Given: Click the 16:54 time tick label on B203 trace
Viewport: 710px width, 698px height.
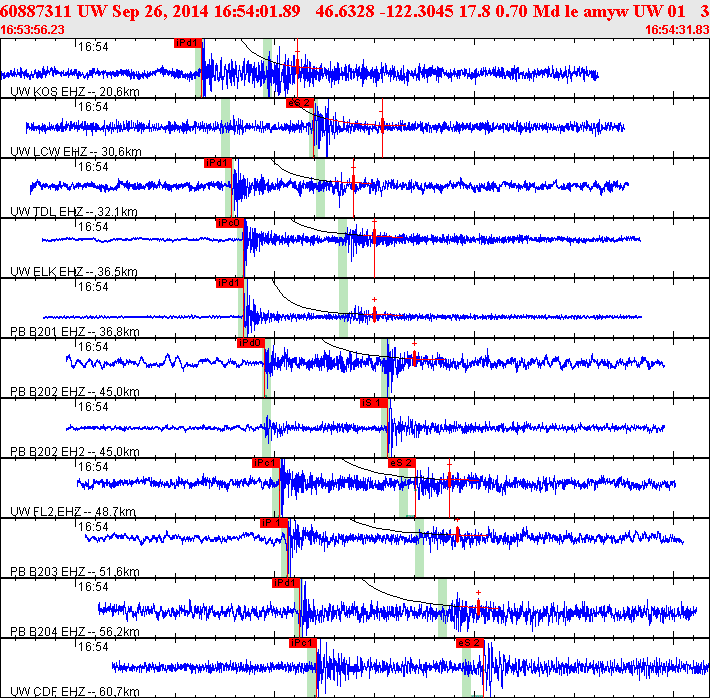Looking at the screenshot, I should coord(93,527).
